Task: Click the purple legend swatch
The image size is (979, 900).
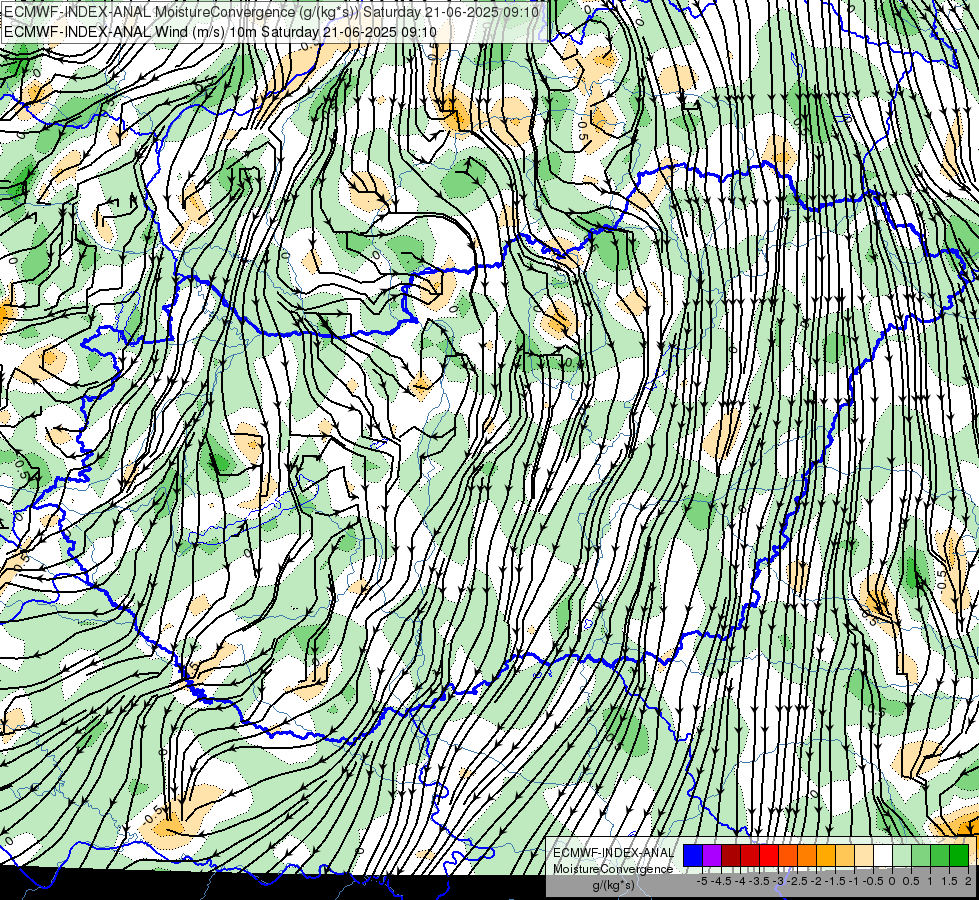Action: (x=712, y=856)
